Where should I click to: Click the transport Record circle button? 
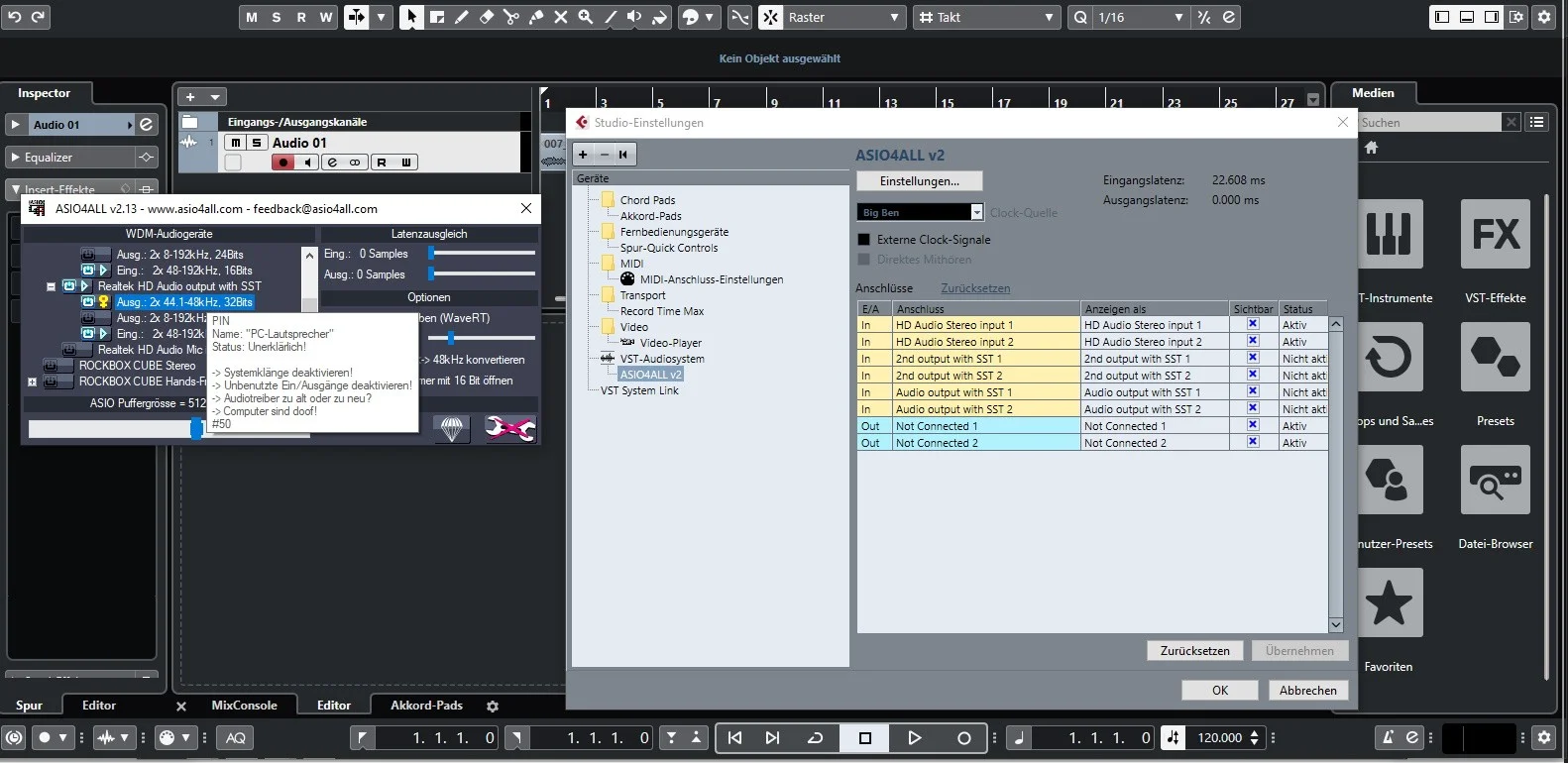click(963, 737)
